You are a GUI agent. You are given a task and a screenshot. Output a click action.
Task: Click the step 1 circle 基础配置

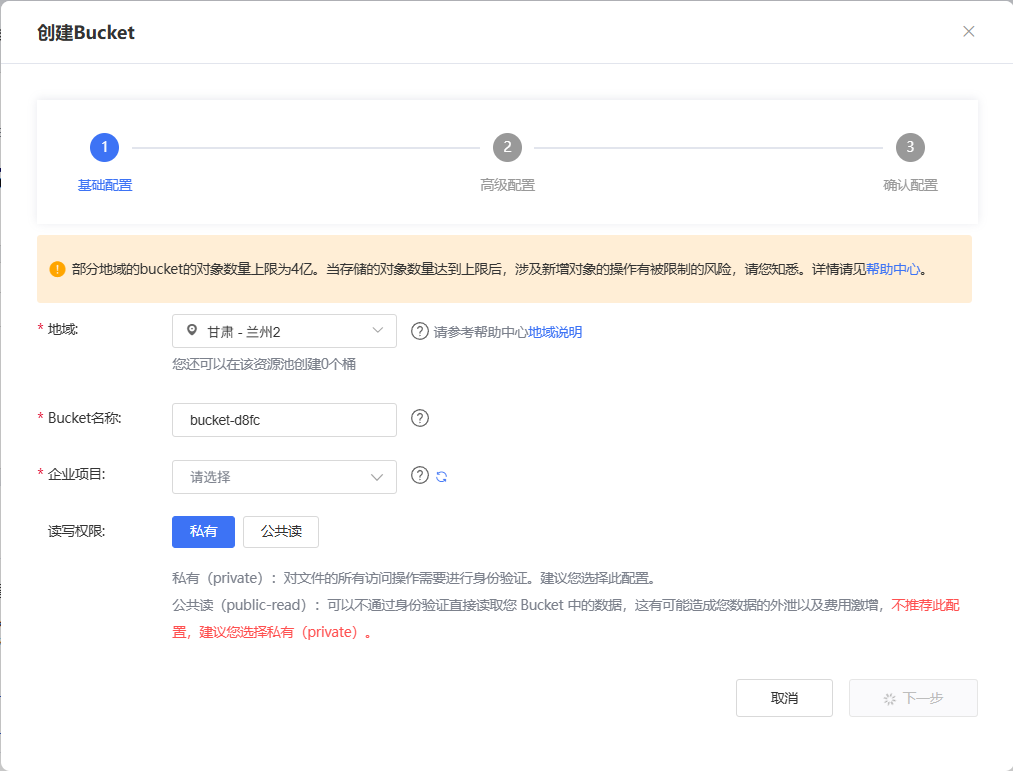click(104, 147)
